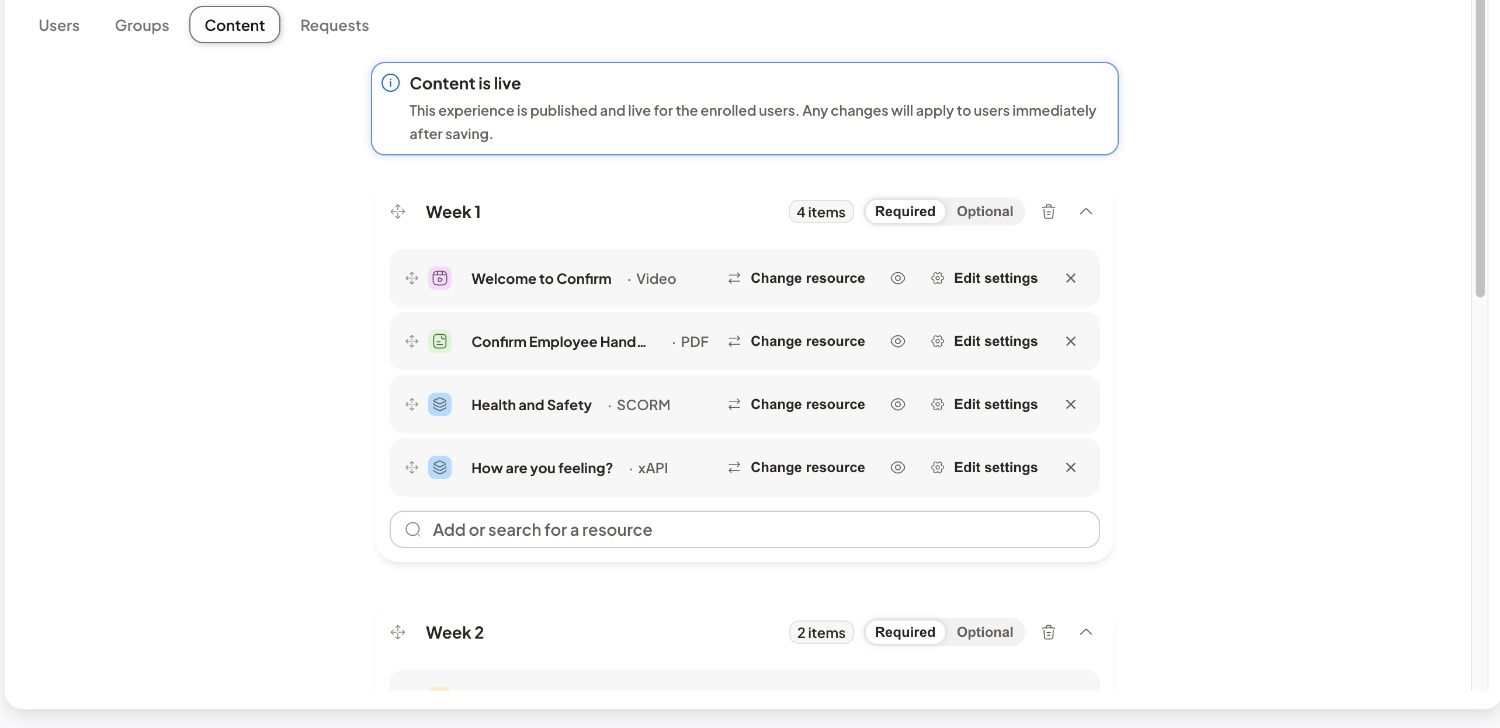
Task: Edit settings for How are you feeling?
Action: (984, 468)
